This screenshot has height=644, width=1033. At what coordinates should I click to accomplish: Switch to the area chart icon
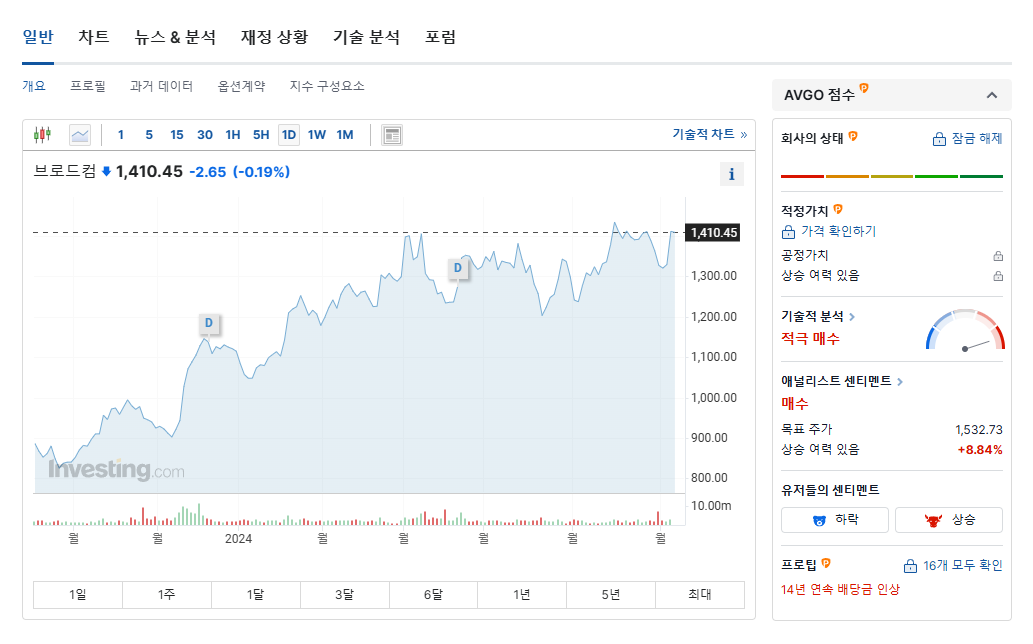(x=79, y=134)
